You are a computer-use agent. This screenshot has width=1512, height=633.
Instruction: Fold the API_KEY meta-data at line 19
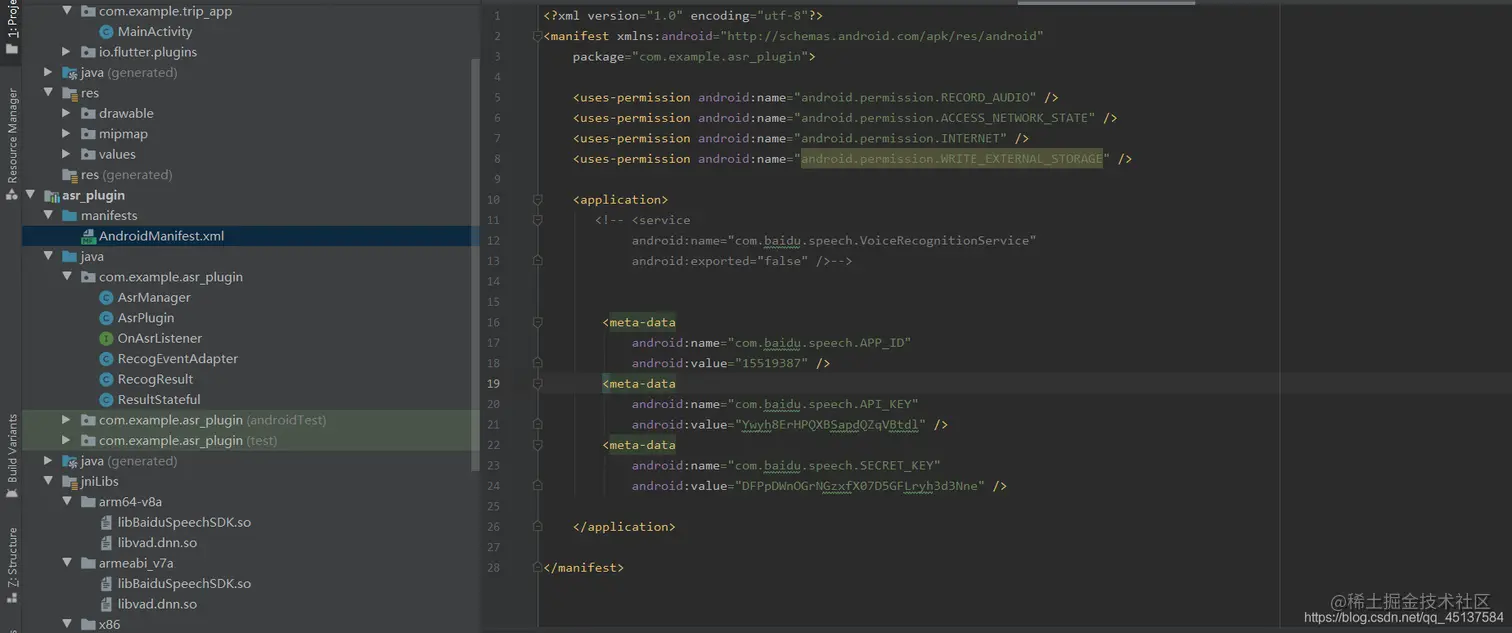point(538,383)
